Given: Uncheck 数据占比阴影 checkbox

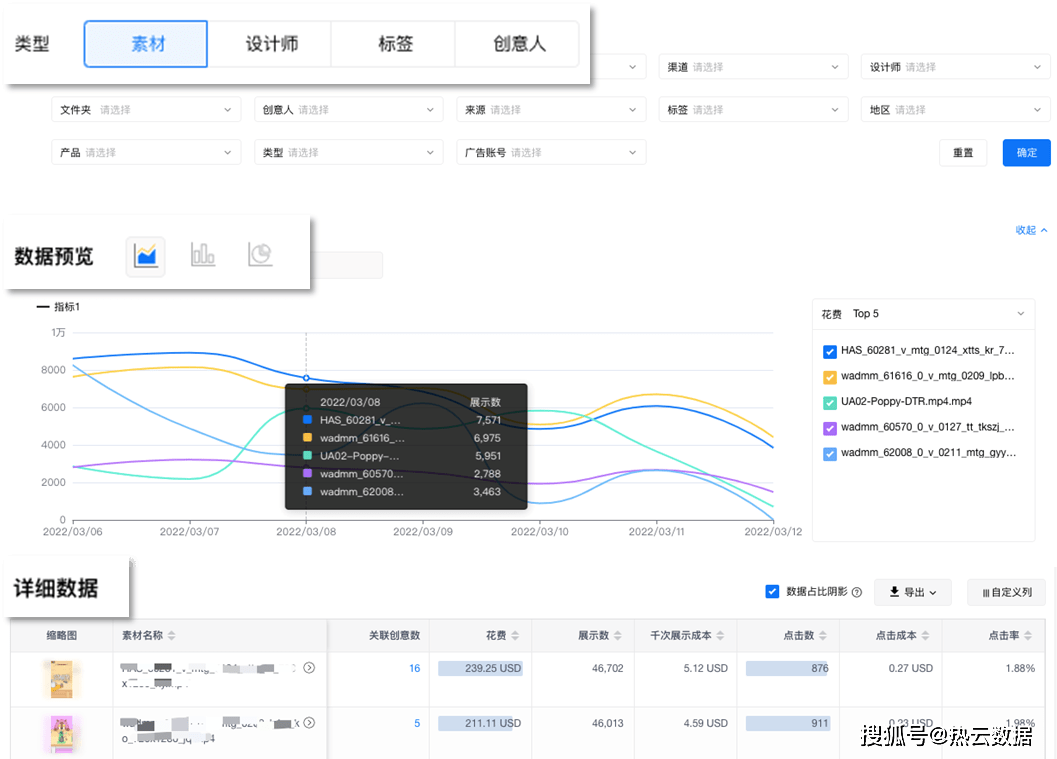Looking at the screenshot, I should pos(772,591).
